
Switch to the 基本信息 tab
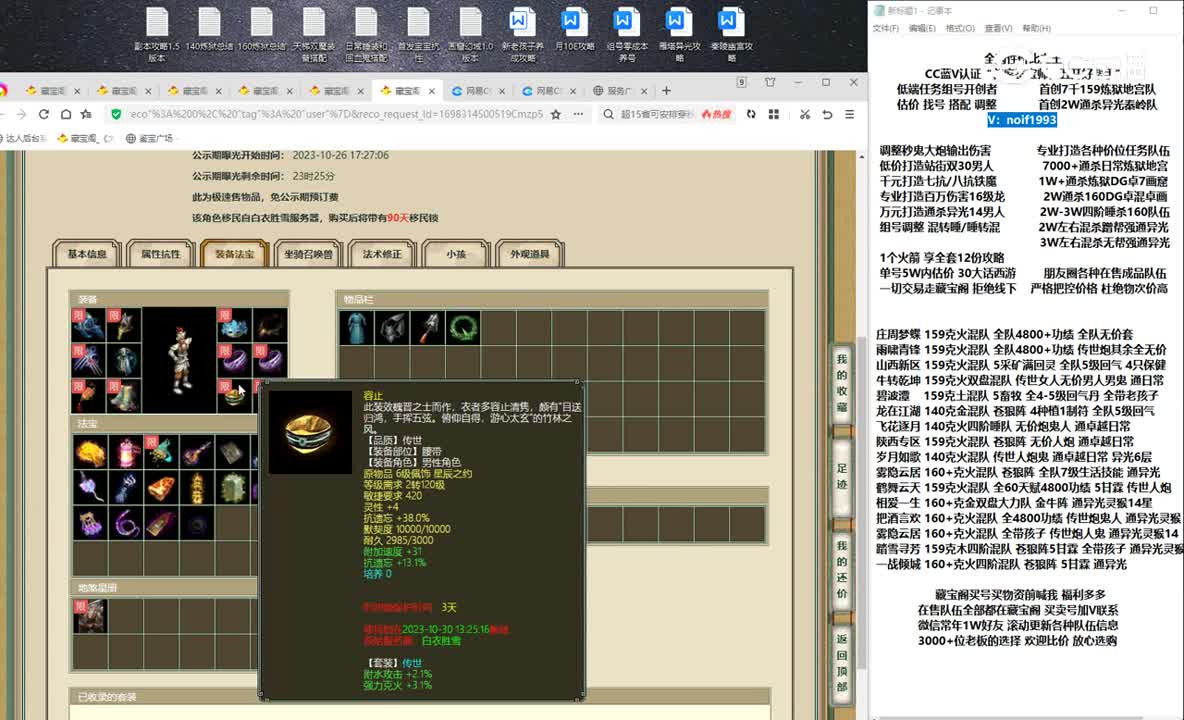click(87, 254)
